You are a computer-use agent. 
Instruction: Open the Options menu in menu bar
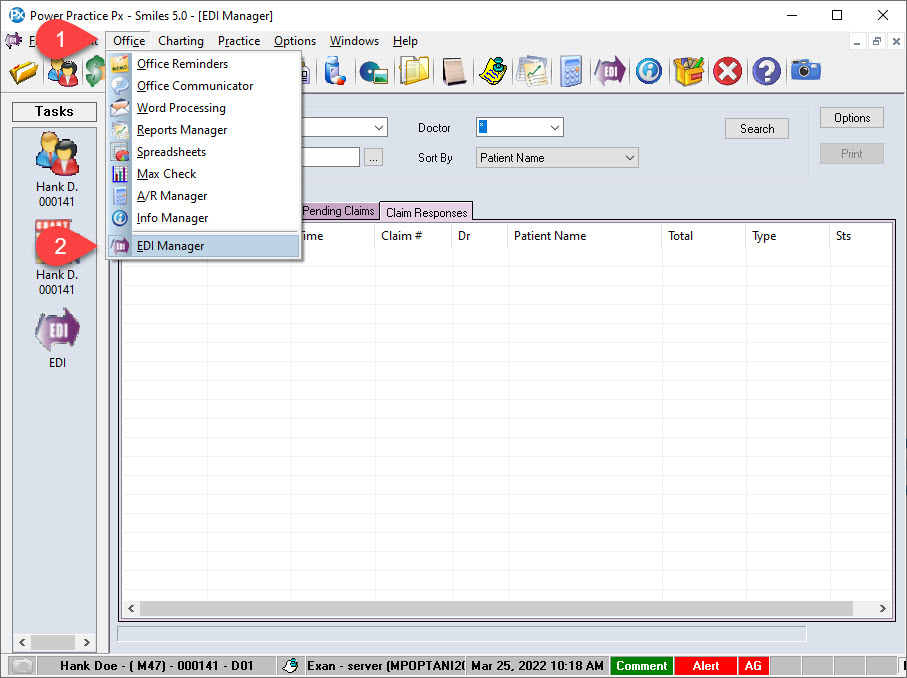click(x=295, y=41)
